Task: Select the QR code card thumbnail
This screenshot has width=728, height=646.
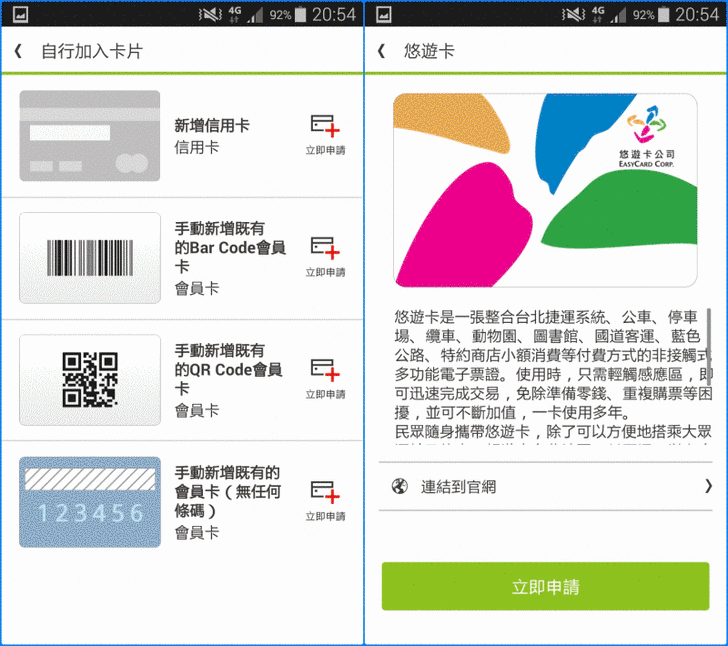Action: pos(90,380)
